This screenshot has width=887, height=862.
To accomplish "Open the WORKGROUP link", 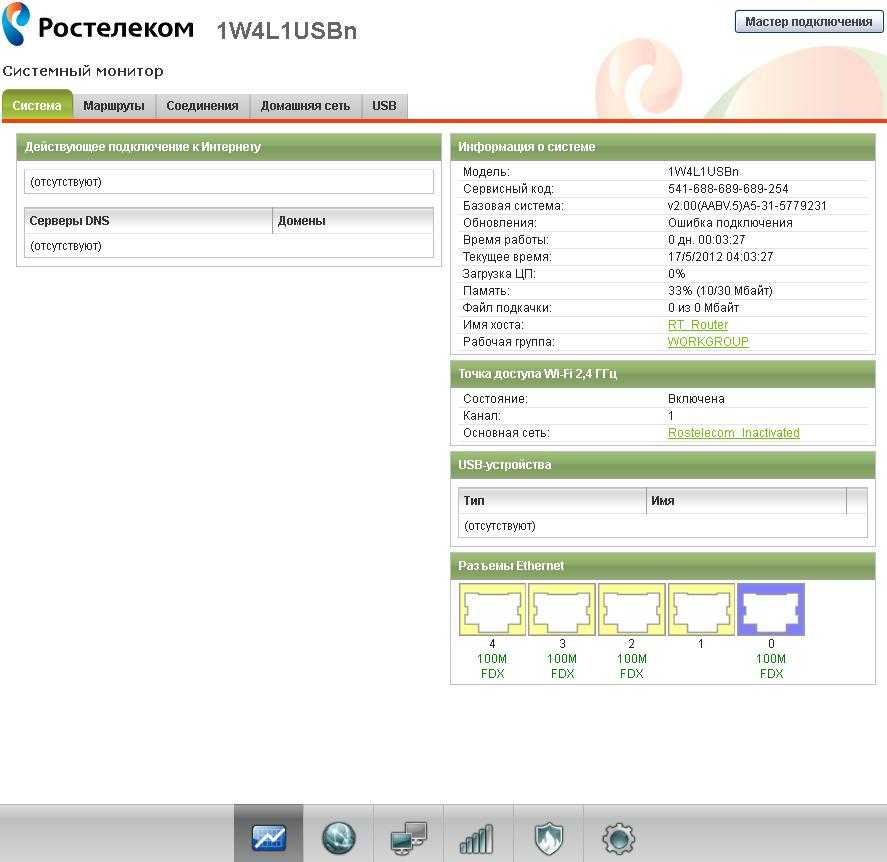I will coord(707,342).
